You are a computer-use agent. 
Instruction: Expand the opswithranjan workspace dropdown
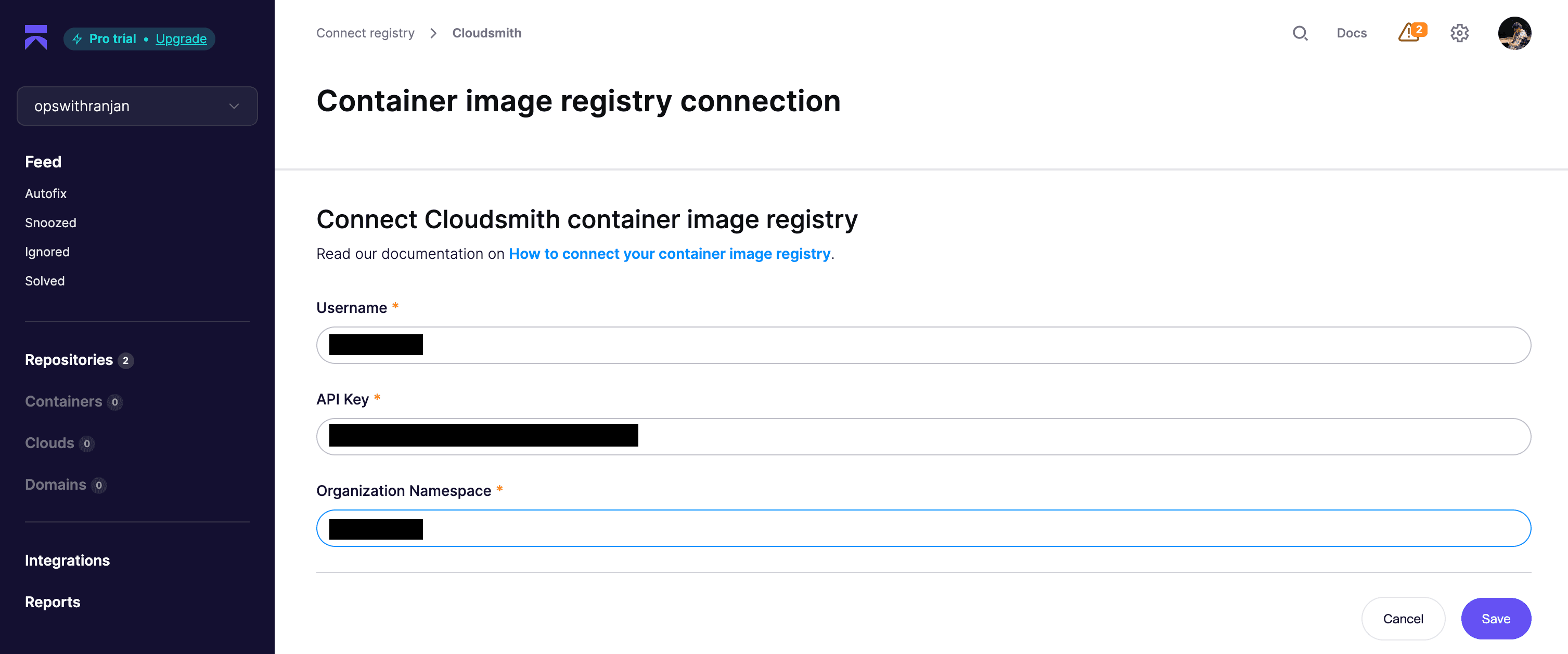pos(137,107)
